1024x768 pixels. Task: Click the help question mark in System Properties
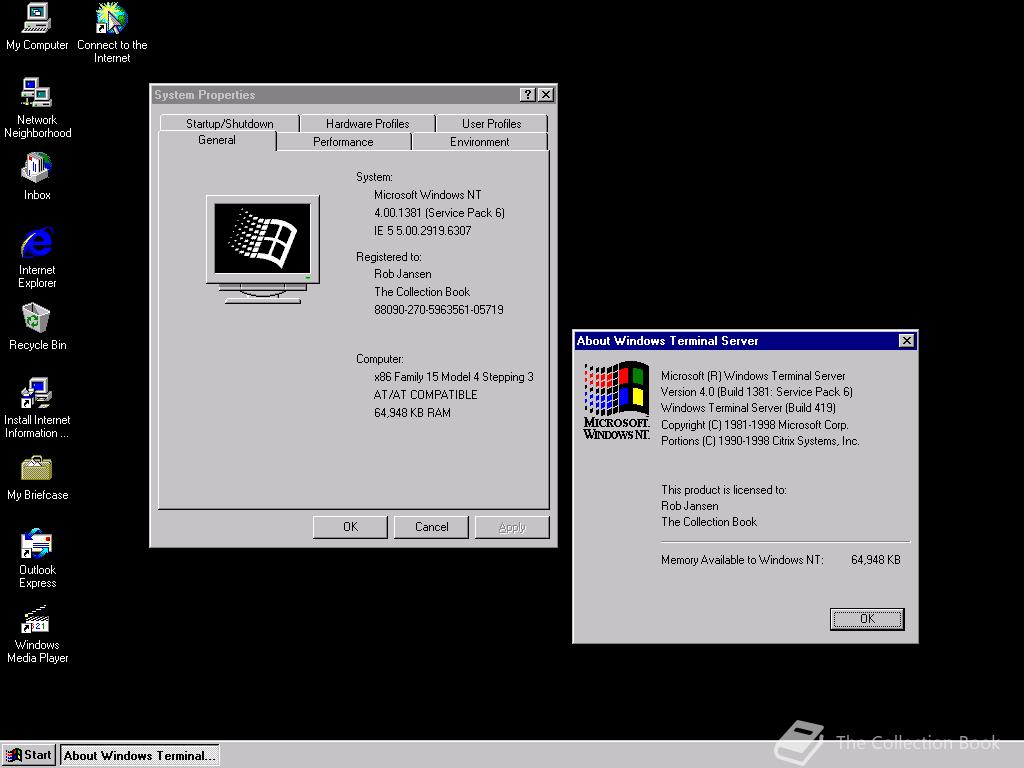click(528, 95)
